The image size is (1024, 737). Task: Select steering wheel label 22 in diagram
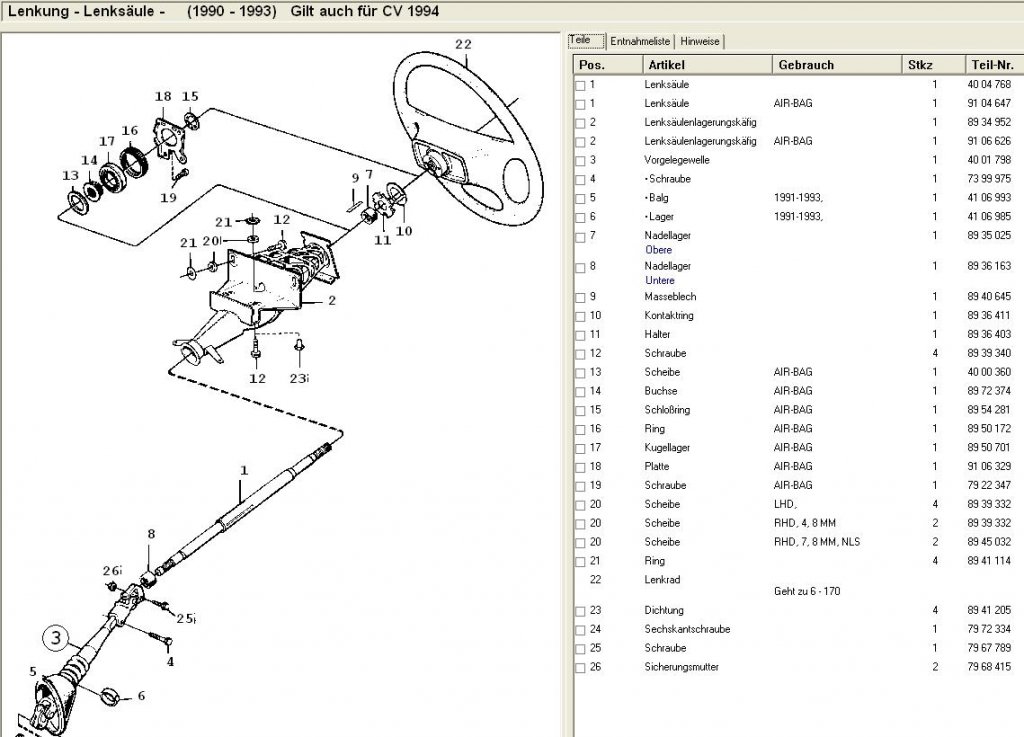pyautogui.click(x=463, y=44)
